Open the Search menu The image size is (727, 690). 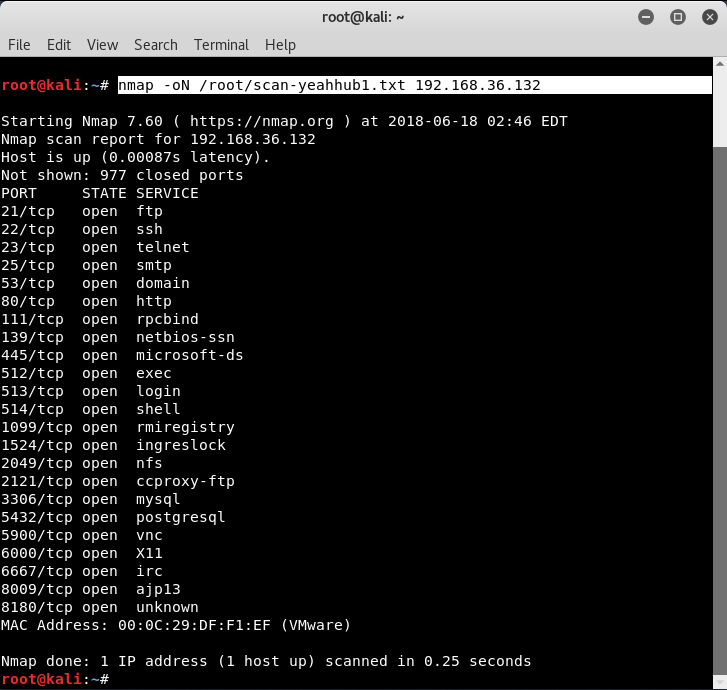(156, 45)
